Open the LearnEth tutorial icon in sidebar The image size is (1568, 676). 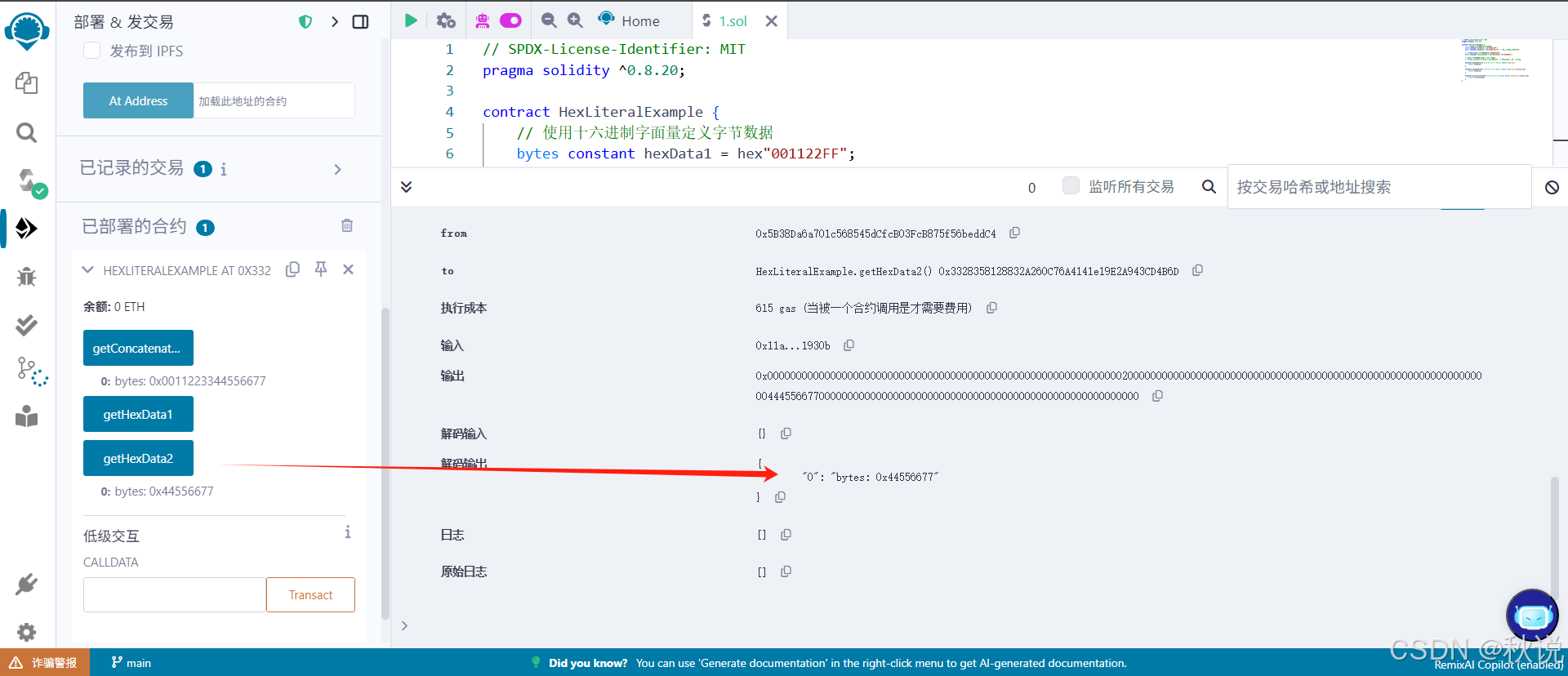[x=27, y=416]
